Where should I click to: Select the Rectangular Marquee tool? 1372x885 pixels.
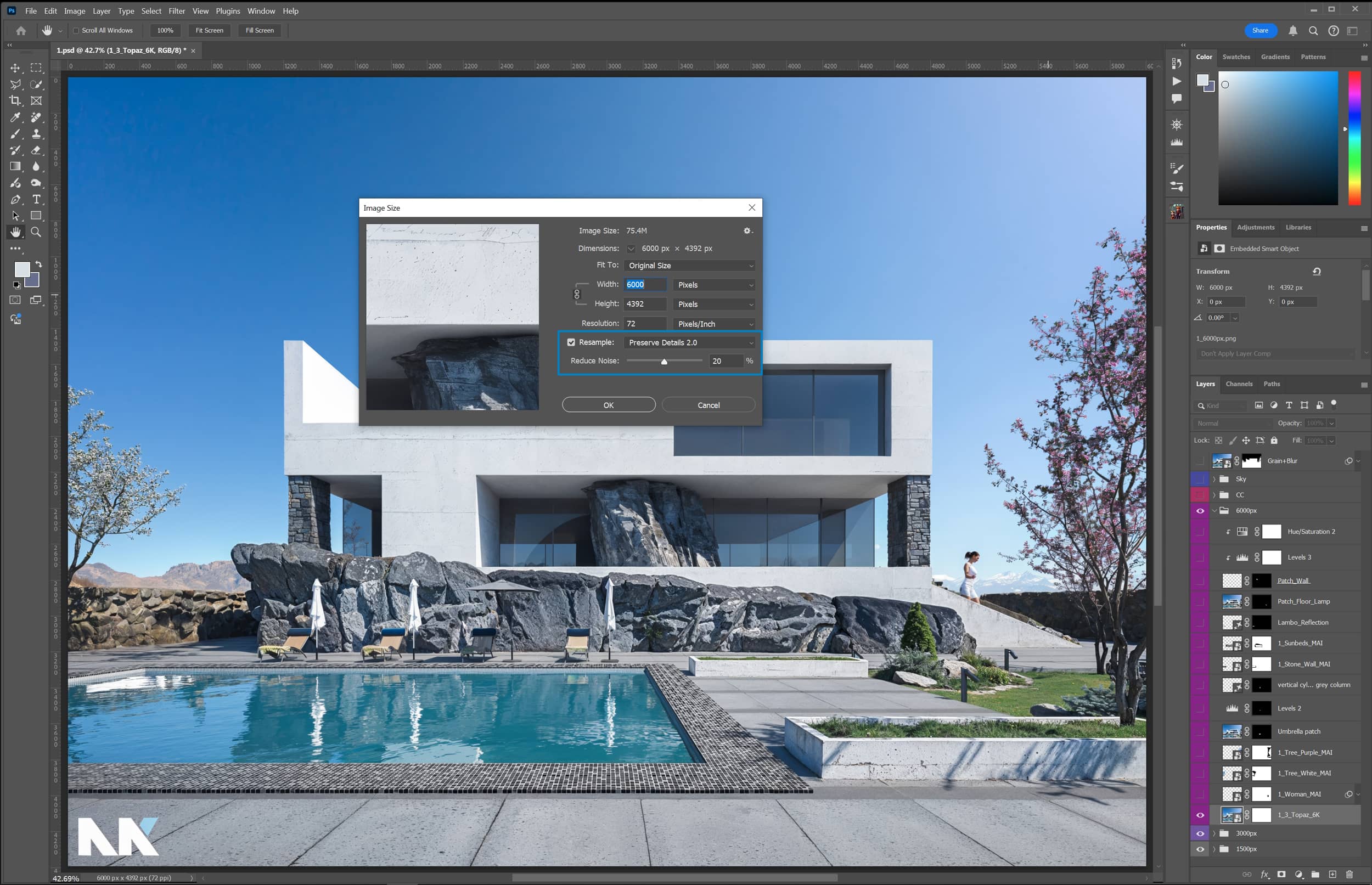[36, 68]
